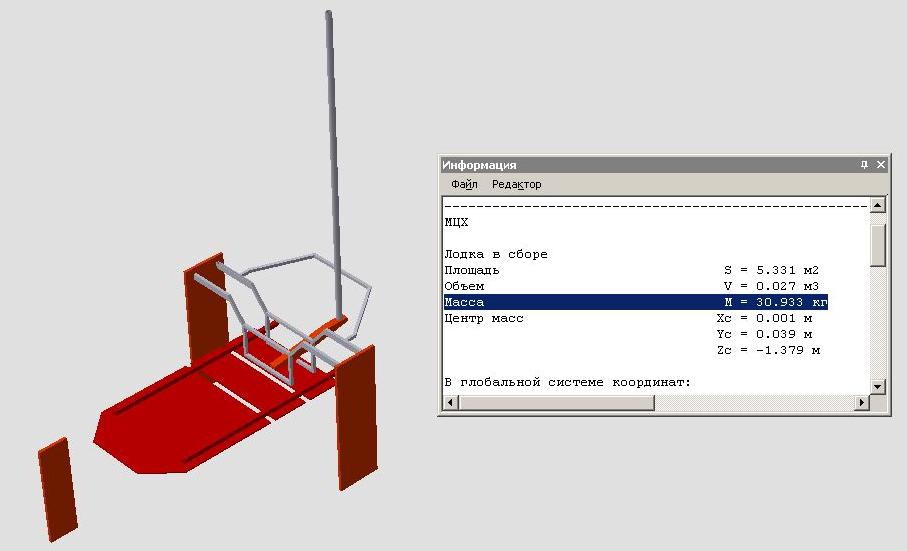The image size is (907, 551).
Task: Select the detached brown panel at bottom left
Action: point(57,492)
